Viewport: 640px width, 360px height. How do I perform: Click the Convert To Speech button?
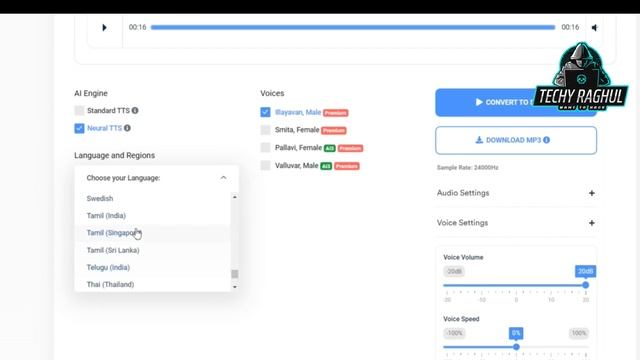pyautogui.click(x=516, y=102)
